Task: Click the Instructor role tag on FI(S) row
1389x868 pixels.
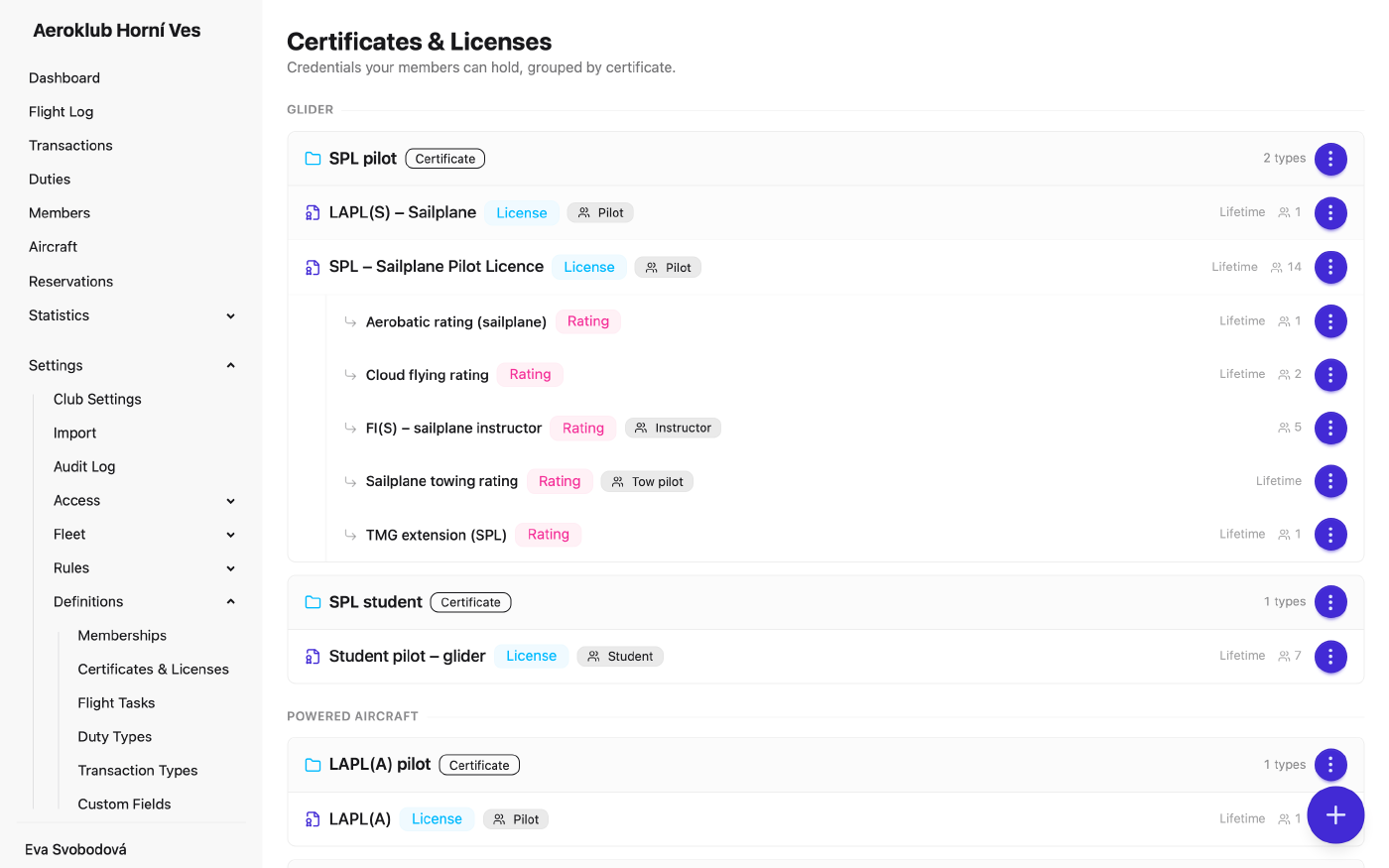Action: (673, 429)
